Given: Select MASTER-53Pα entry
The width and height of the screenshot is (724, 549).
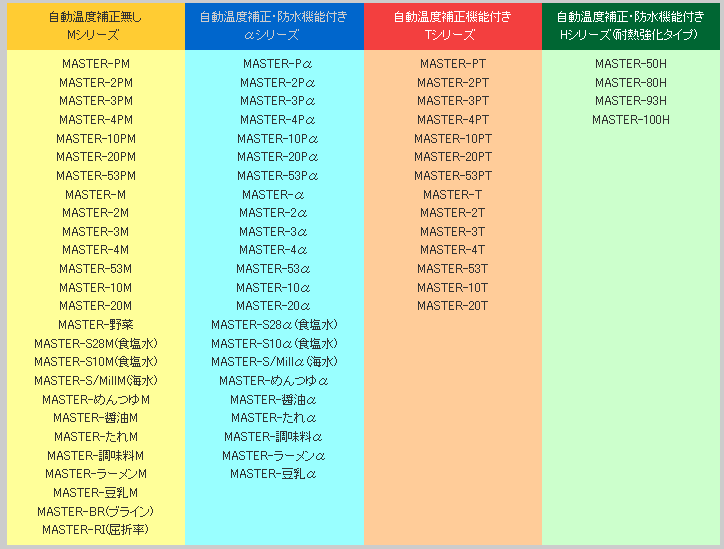Looking at the screenshot, I should click(x=278, y=175).
